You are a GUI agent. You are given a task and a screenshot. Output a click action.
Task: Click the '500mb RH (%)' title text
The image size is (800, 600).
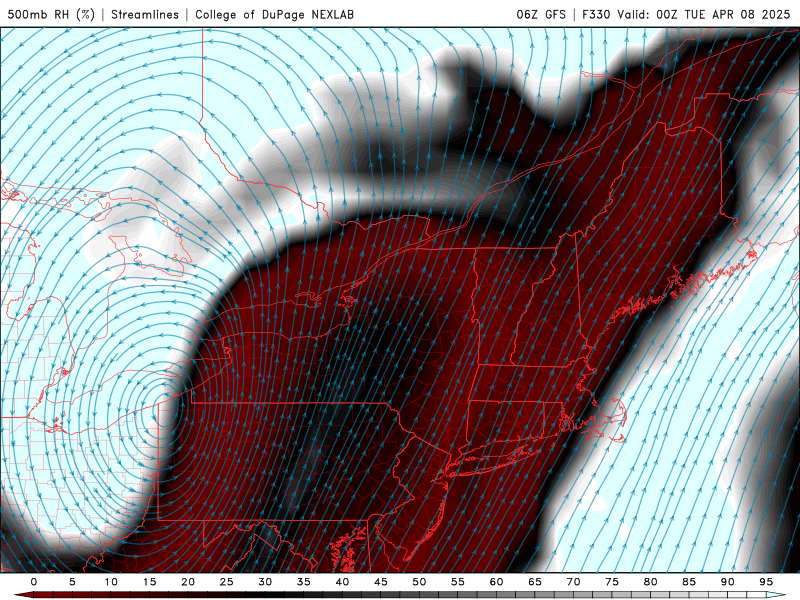(52, 14)
